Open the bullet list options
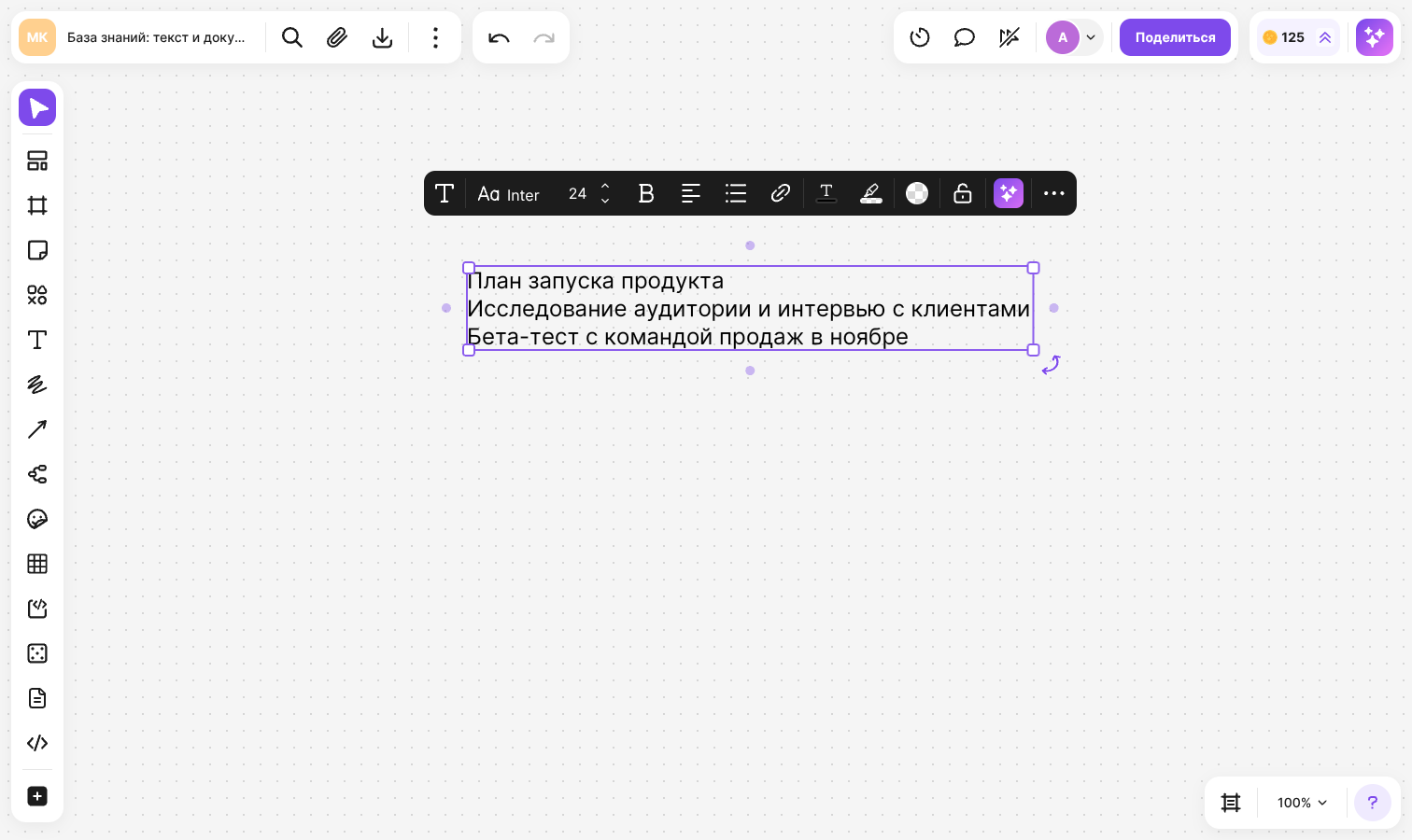The height and width of the screenshot is (840, 1412). coord(736,193)
